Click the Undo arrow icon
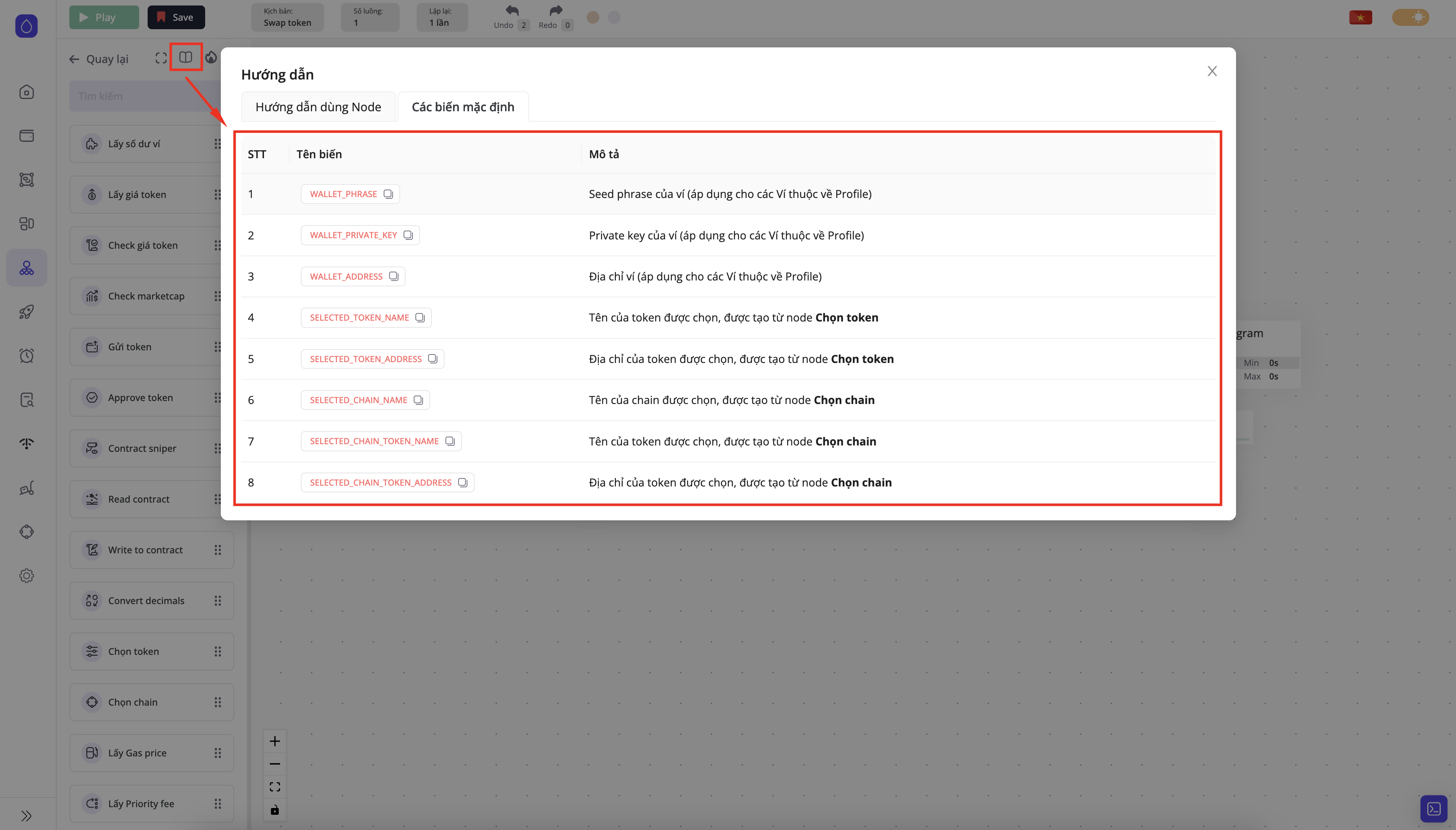Viewport: 1456px width, 830px height. (x=512, y=11)
